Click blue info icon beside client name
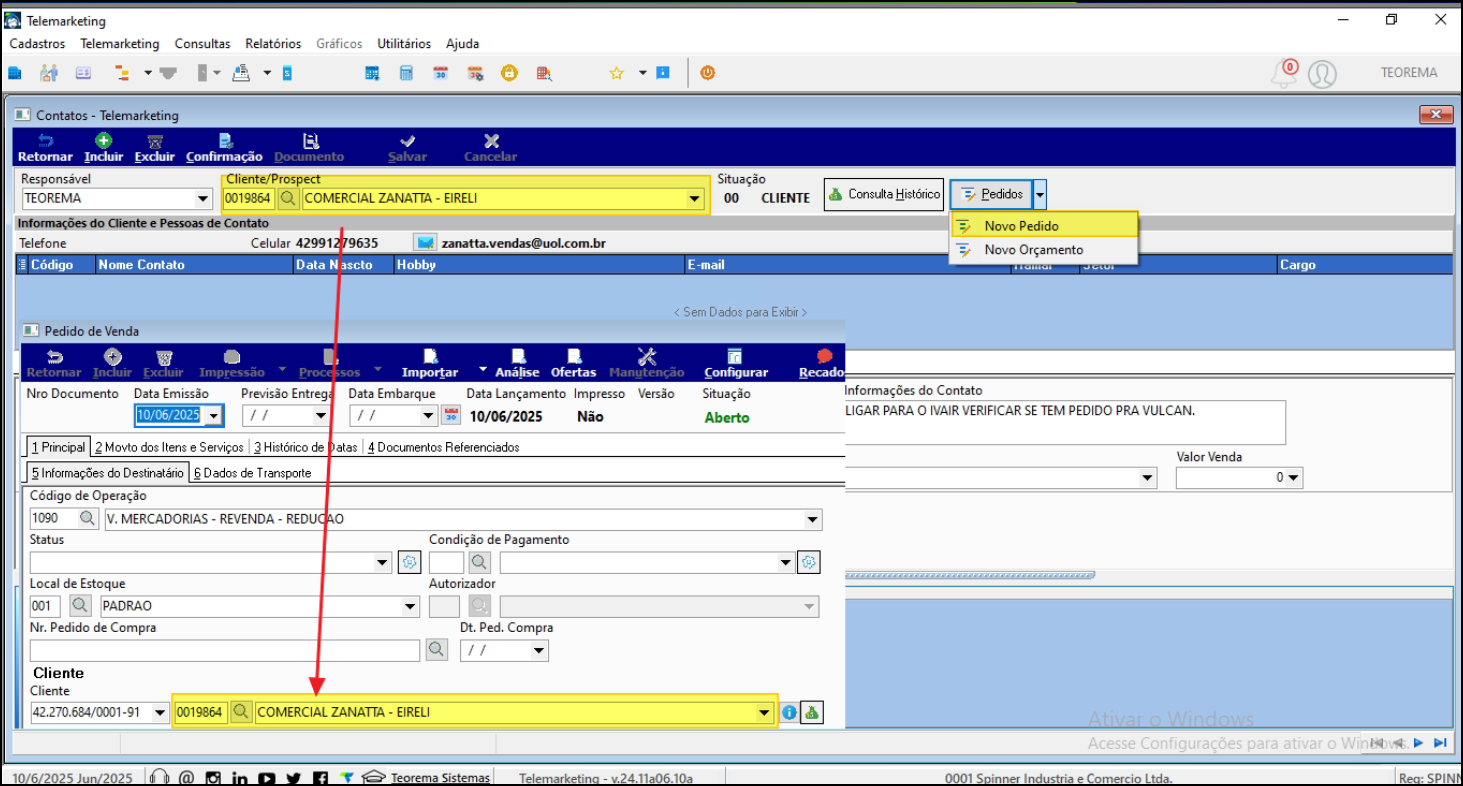The height and width of the screenshot is (786, 1463). pos(789,713)
